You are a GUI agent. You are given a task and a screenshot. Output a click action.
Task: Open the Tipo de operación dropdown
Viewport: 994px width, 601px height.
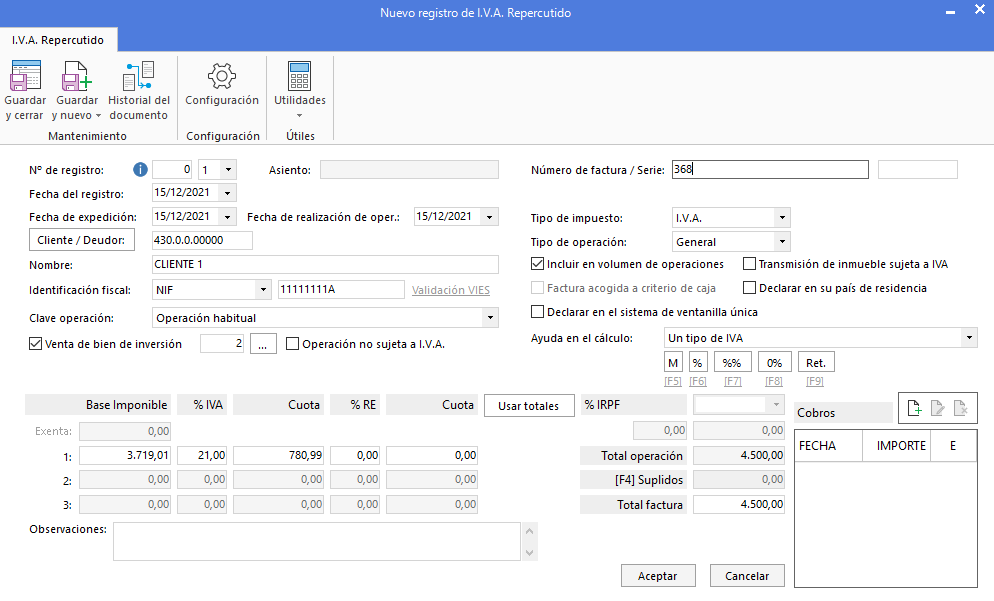click(782, 242)
